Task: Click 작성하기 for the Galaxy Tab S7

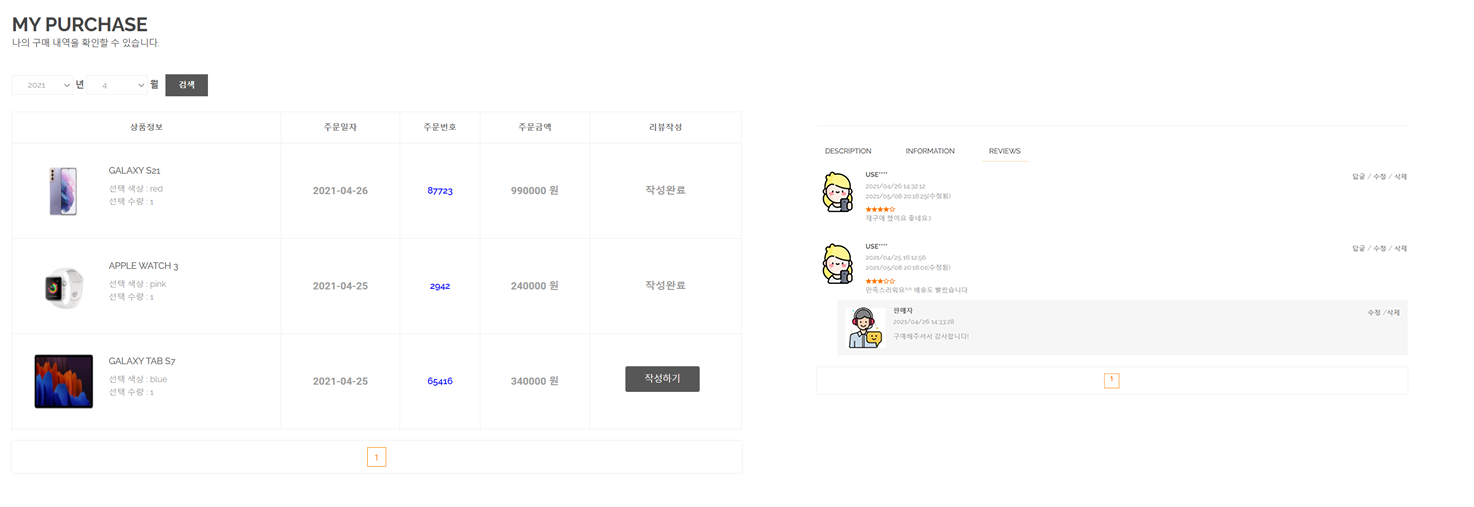Action: pos(662,379)
